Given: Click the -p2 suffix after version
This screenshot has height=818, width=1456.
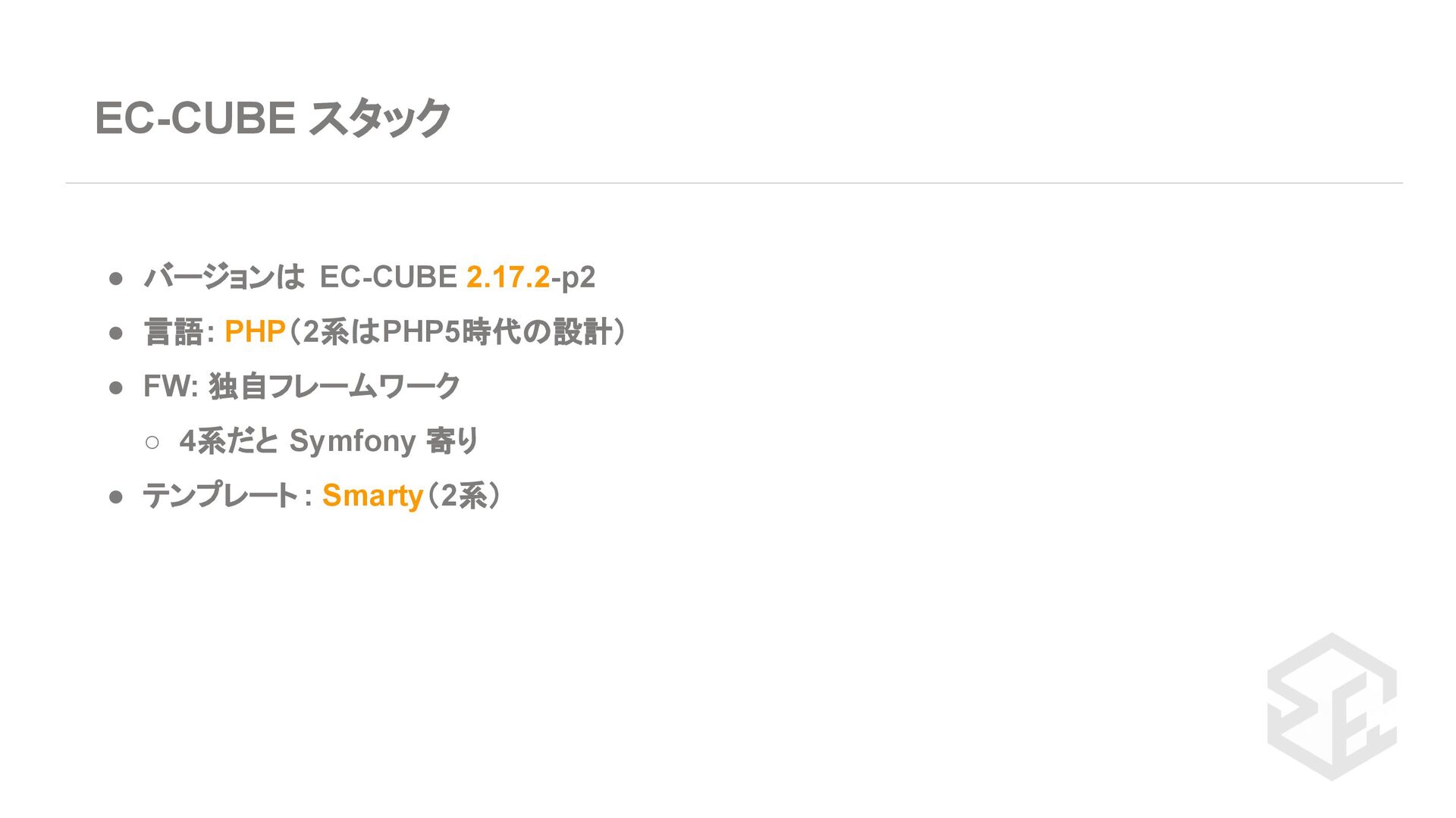Looking at the screenshot, I should (573, 278).
